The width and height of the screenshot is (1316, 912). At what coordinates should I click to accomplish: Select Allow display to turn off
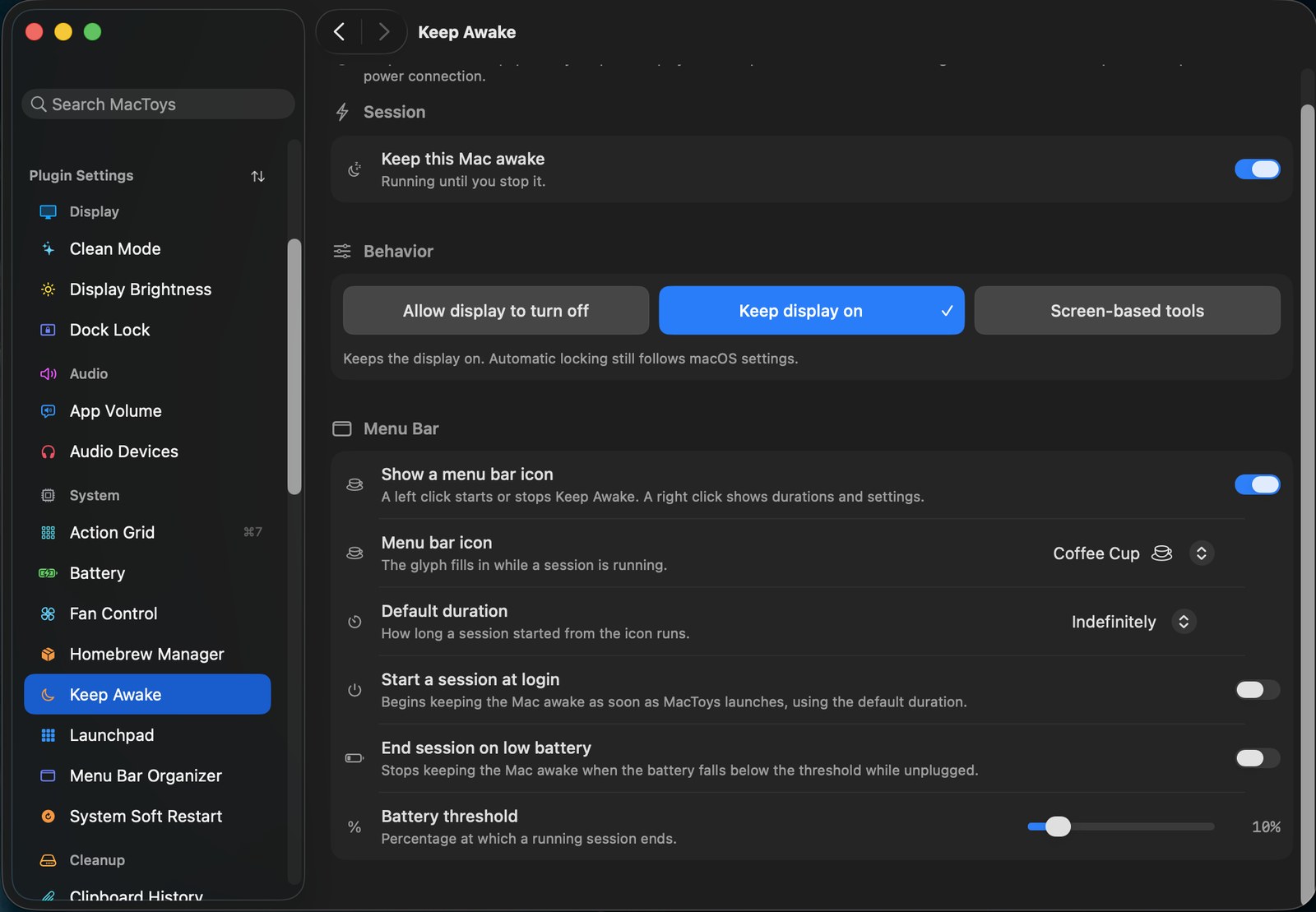pyautogui.click(x=496, y=311)
